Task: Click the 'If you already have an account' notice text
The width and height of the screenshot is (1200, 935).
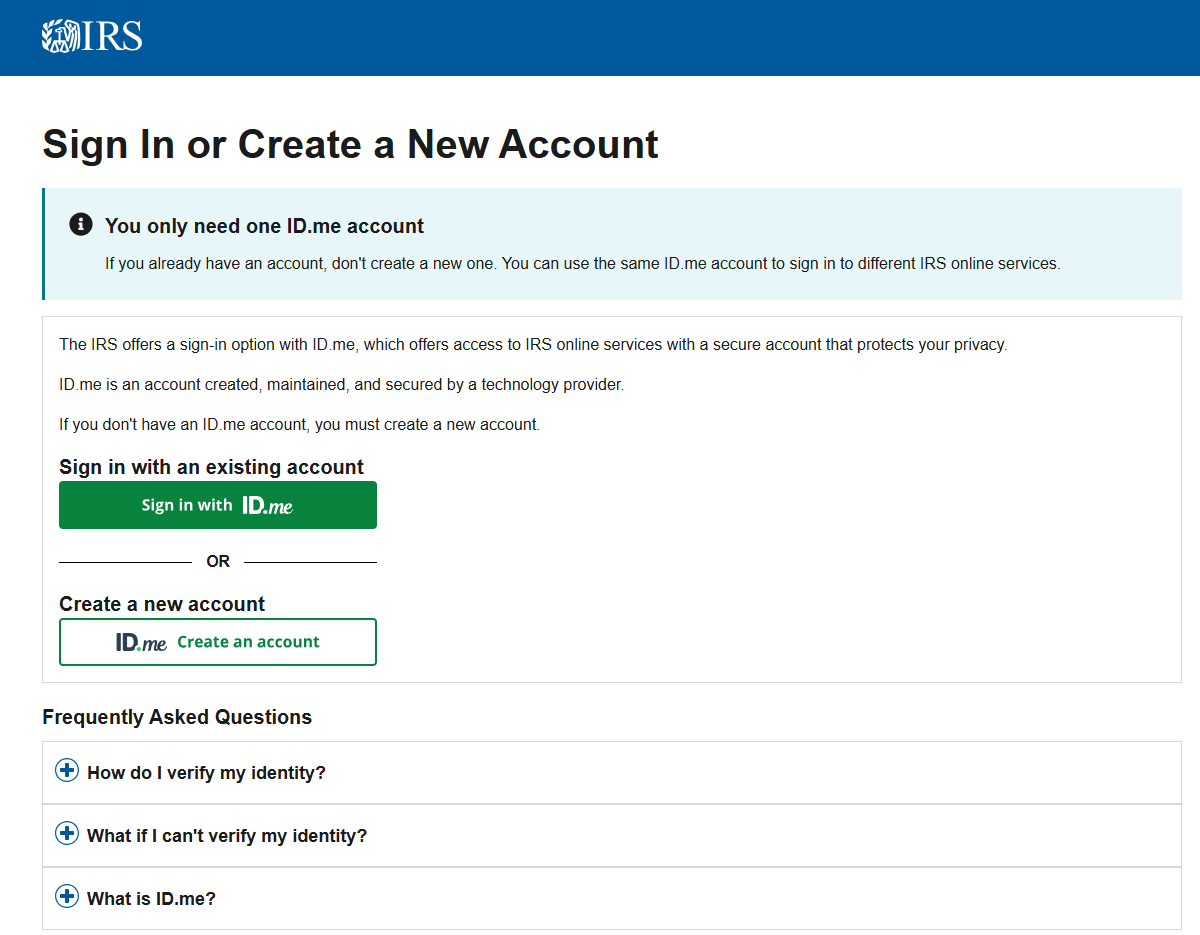Action: coord(582,264)
